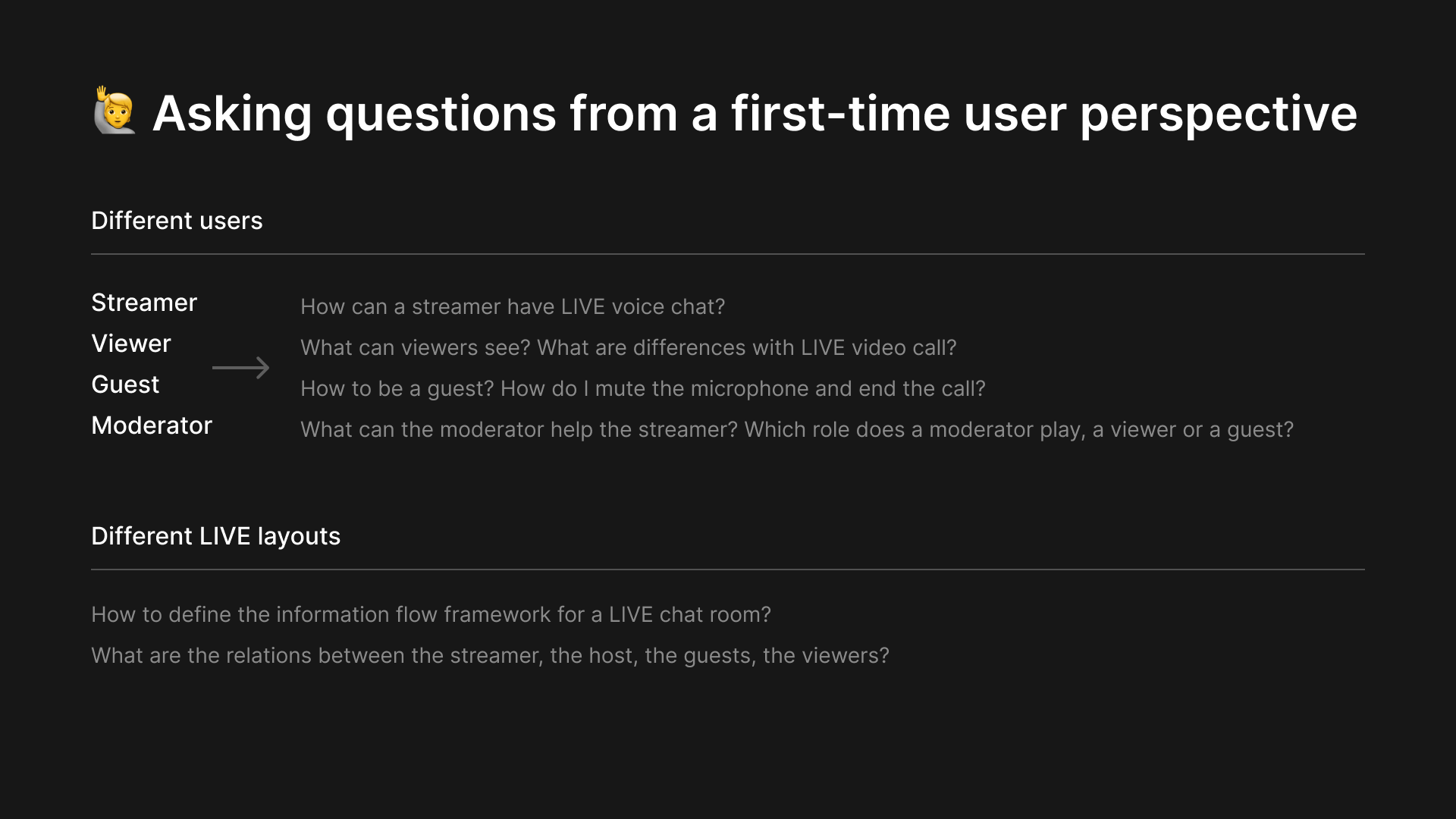Click the "Different LIVE layouts" section heading
The width and height of the screenshot is (1456, 819).
[216, 536]
